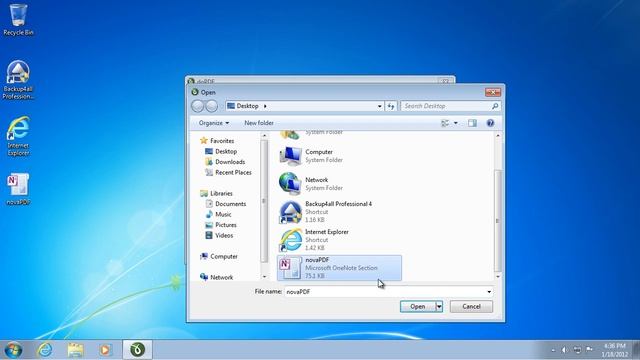The width and height of the screenshot is (640, 360).
Task: Select novaPDF OneNote file on desktop
Action: tap(18, 189)
